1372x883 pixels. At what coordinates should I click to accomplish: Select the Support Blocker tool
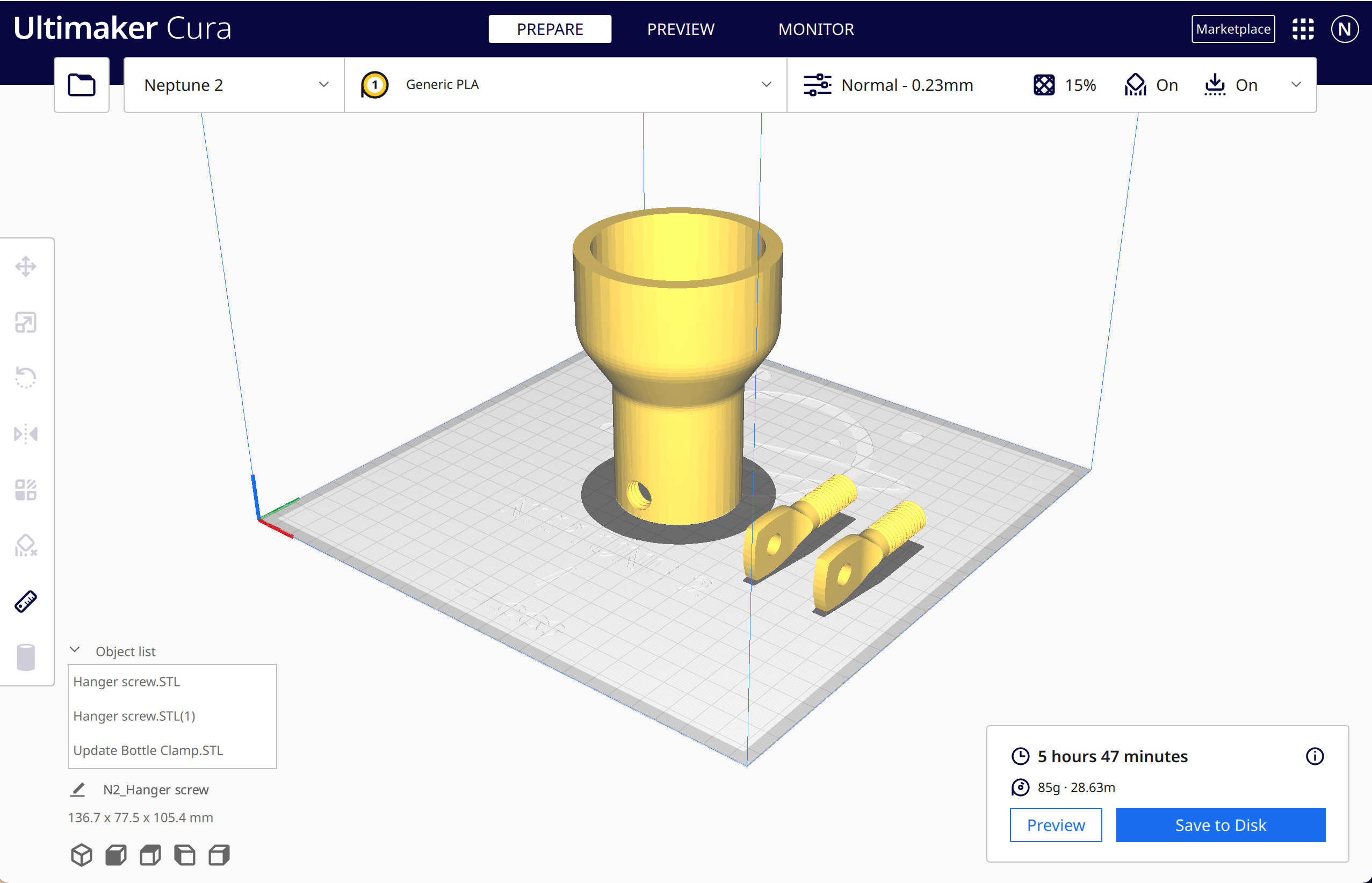click(x=26, y=545)
